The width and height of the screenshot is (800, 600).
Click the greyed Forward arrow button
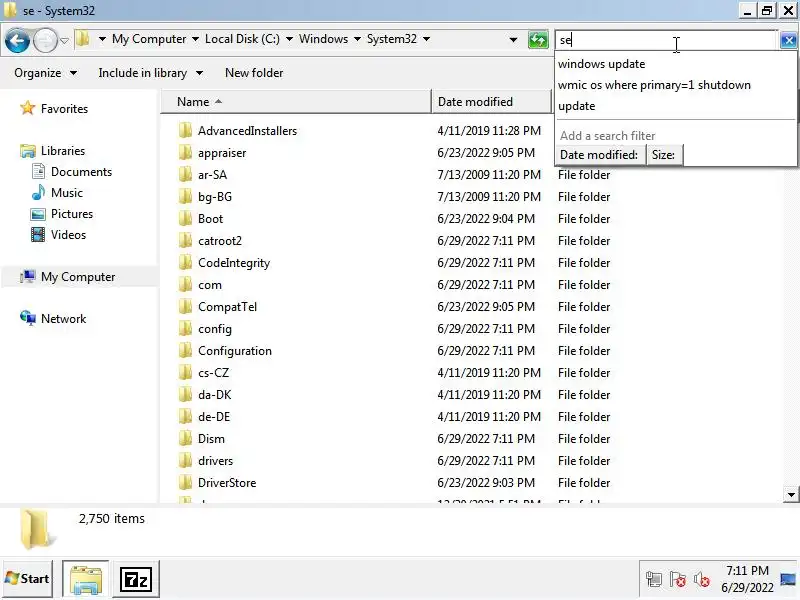45,40
